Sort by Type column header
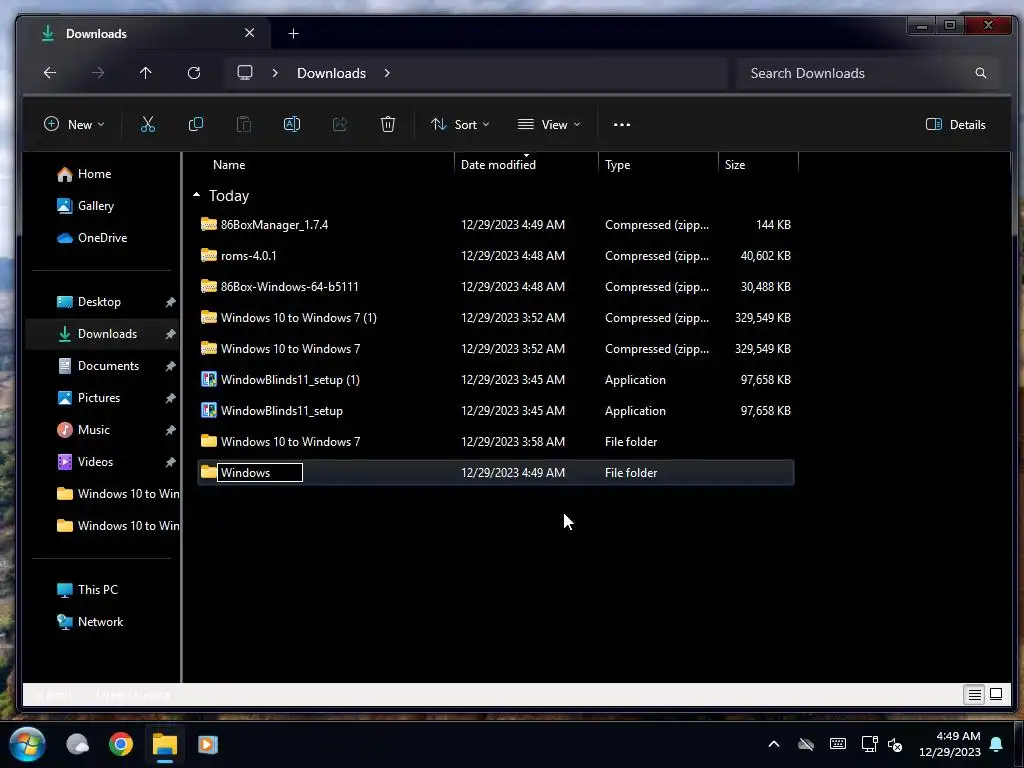1024x768 pixels. coord(618,165)
